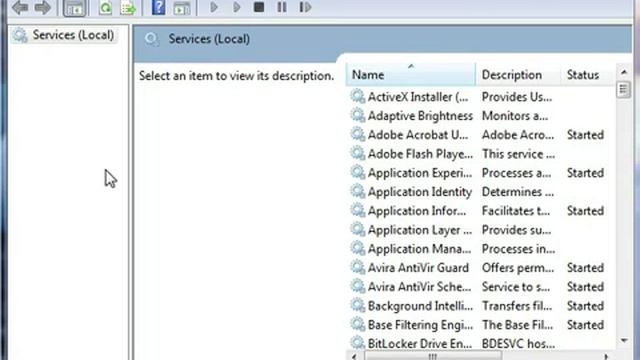Toggle the Show/Hide Console Tree toolbar icon
The image size is (640, 360).
click(74, 7)
